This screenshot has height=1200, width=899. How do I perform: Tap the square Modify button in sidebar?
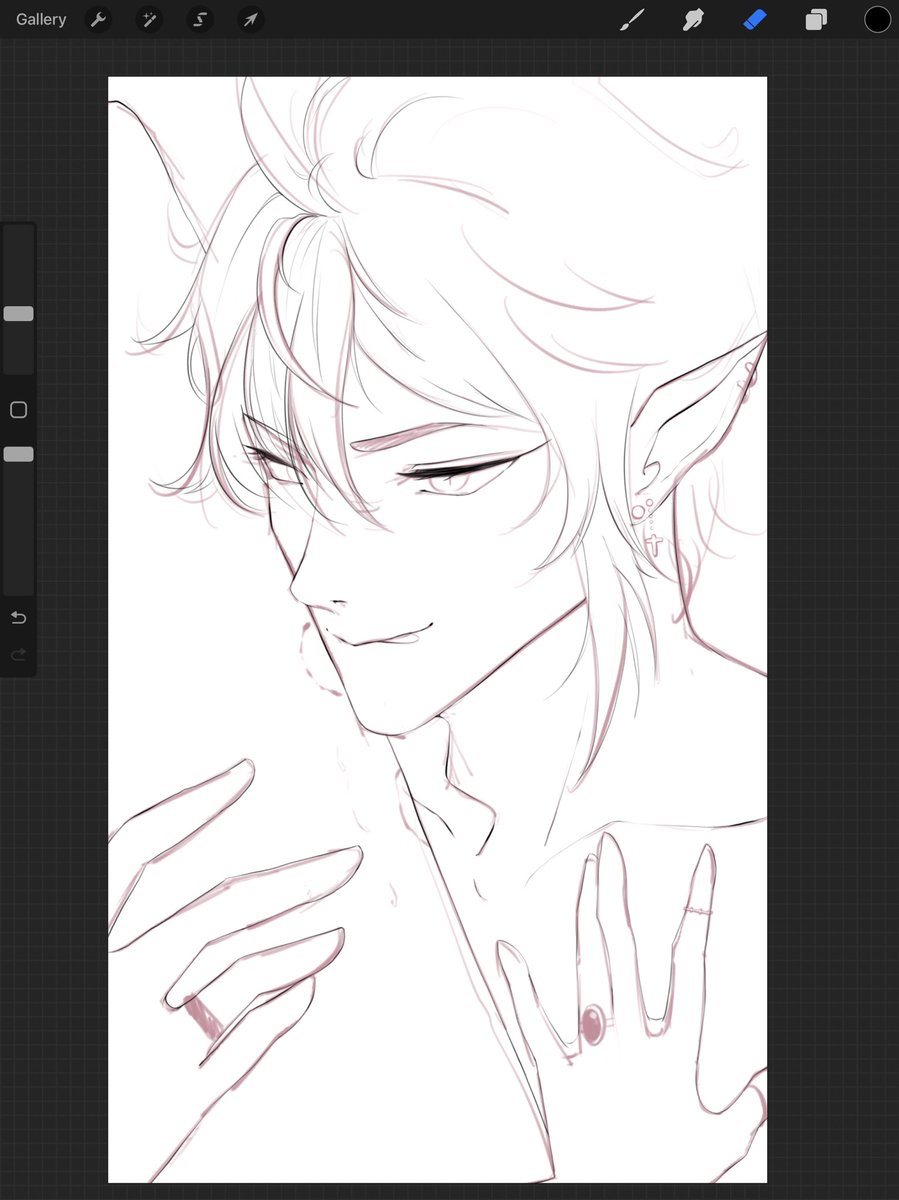(18, 410)
